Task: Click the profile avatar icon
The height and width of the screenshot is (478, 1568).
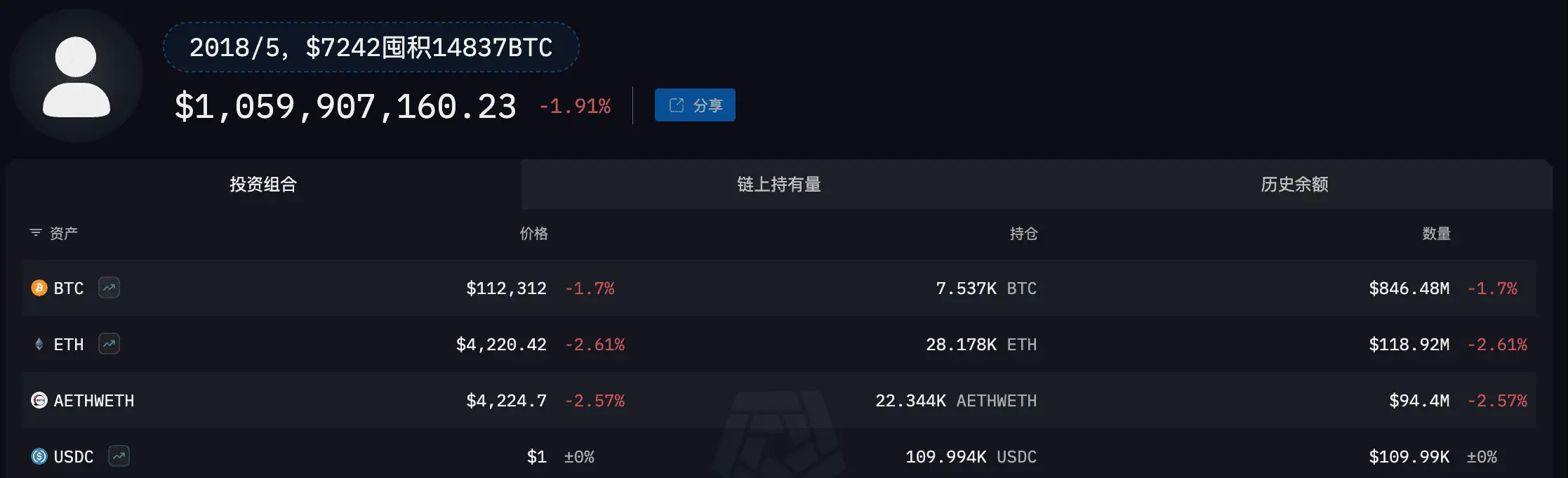Action: (x=77, y=76)
